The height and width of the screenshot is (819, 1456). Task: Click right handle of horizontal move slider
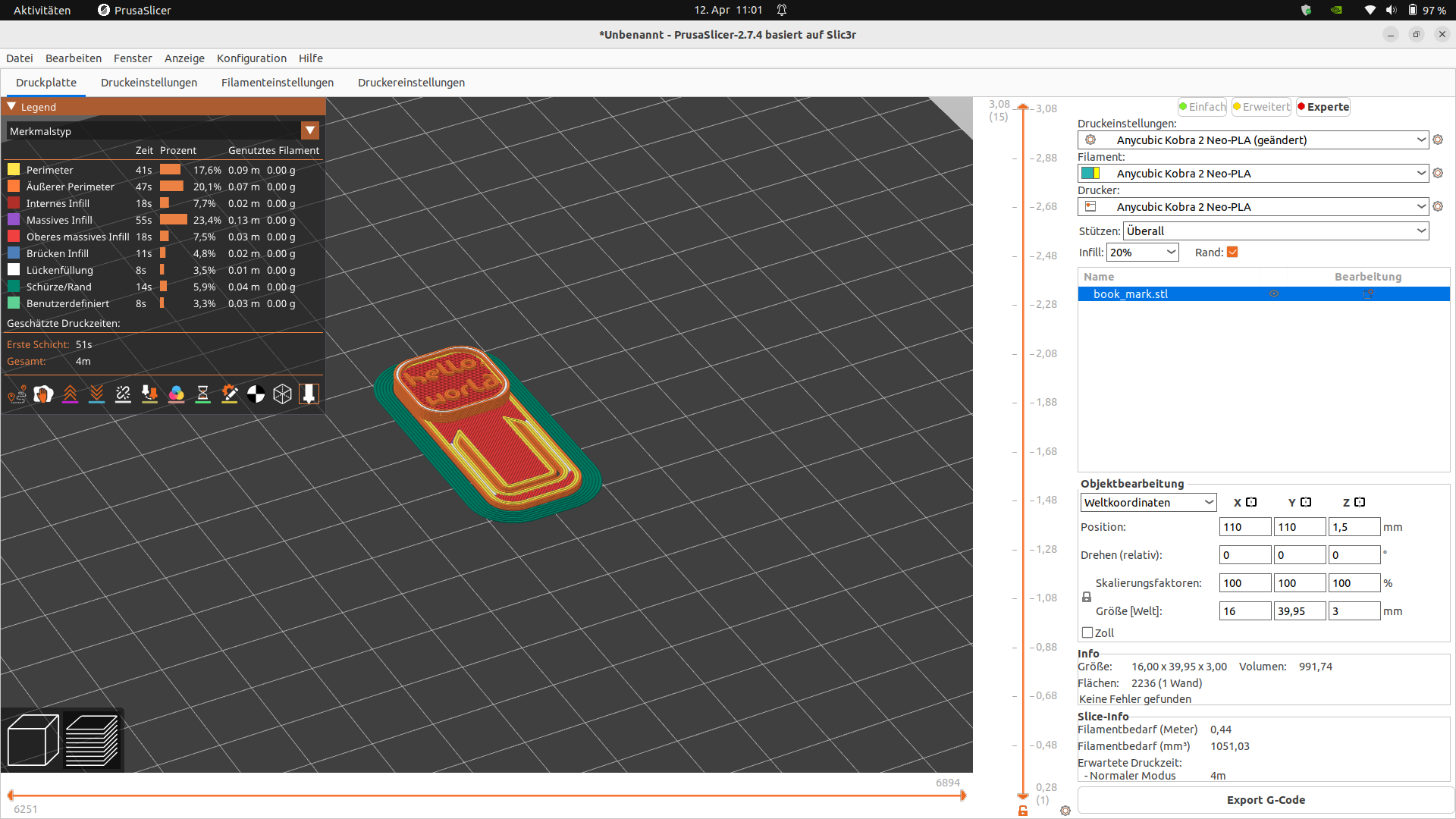[963, 795]
